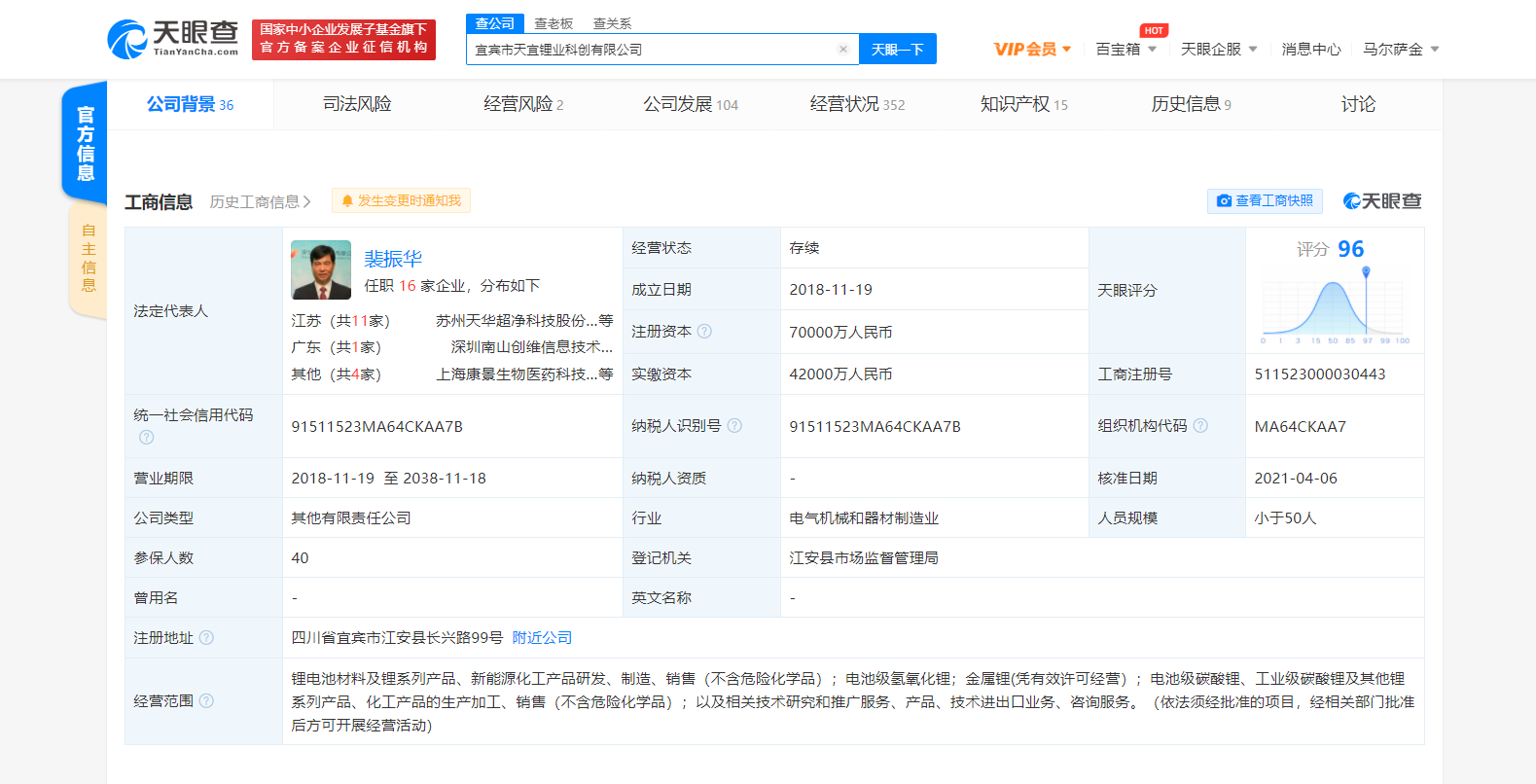Switch to the 公司背景 tab
This screenshot has height=784, width=1536.
click(190, 104)
